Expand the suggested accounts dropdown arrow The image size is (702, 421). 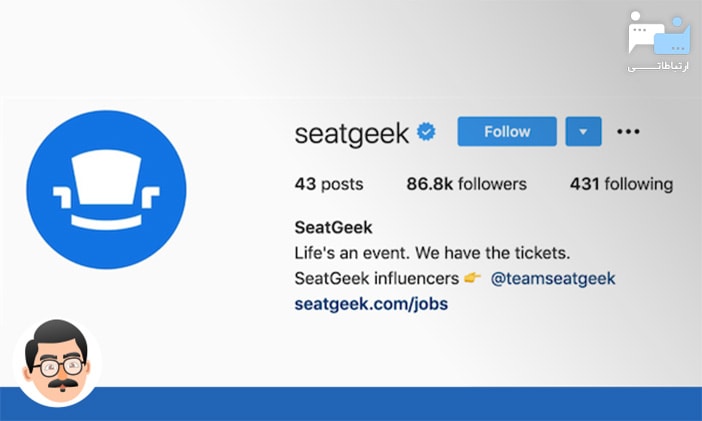click(583, 131)
